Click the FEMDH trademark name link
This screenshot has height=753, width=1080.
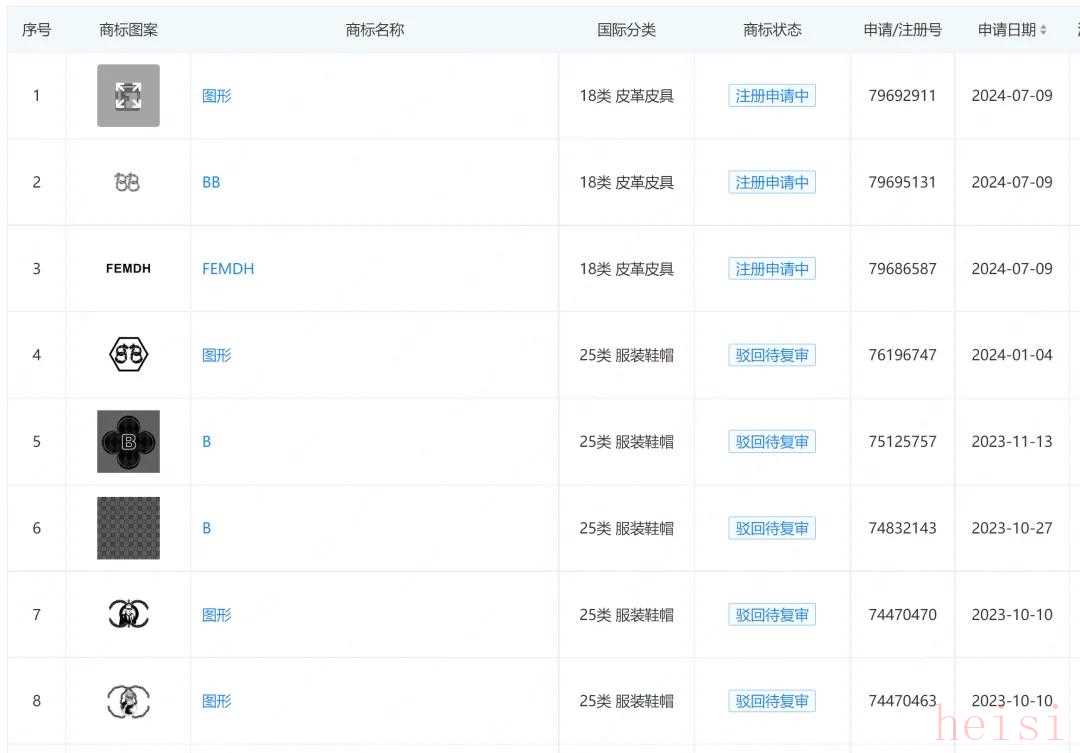228,268
